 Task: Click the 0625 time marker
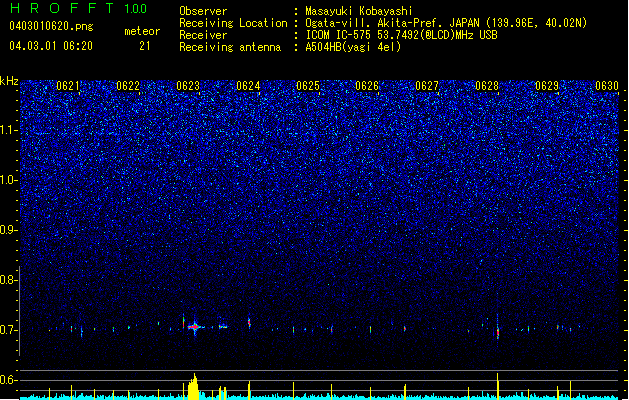308,86
